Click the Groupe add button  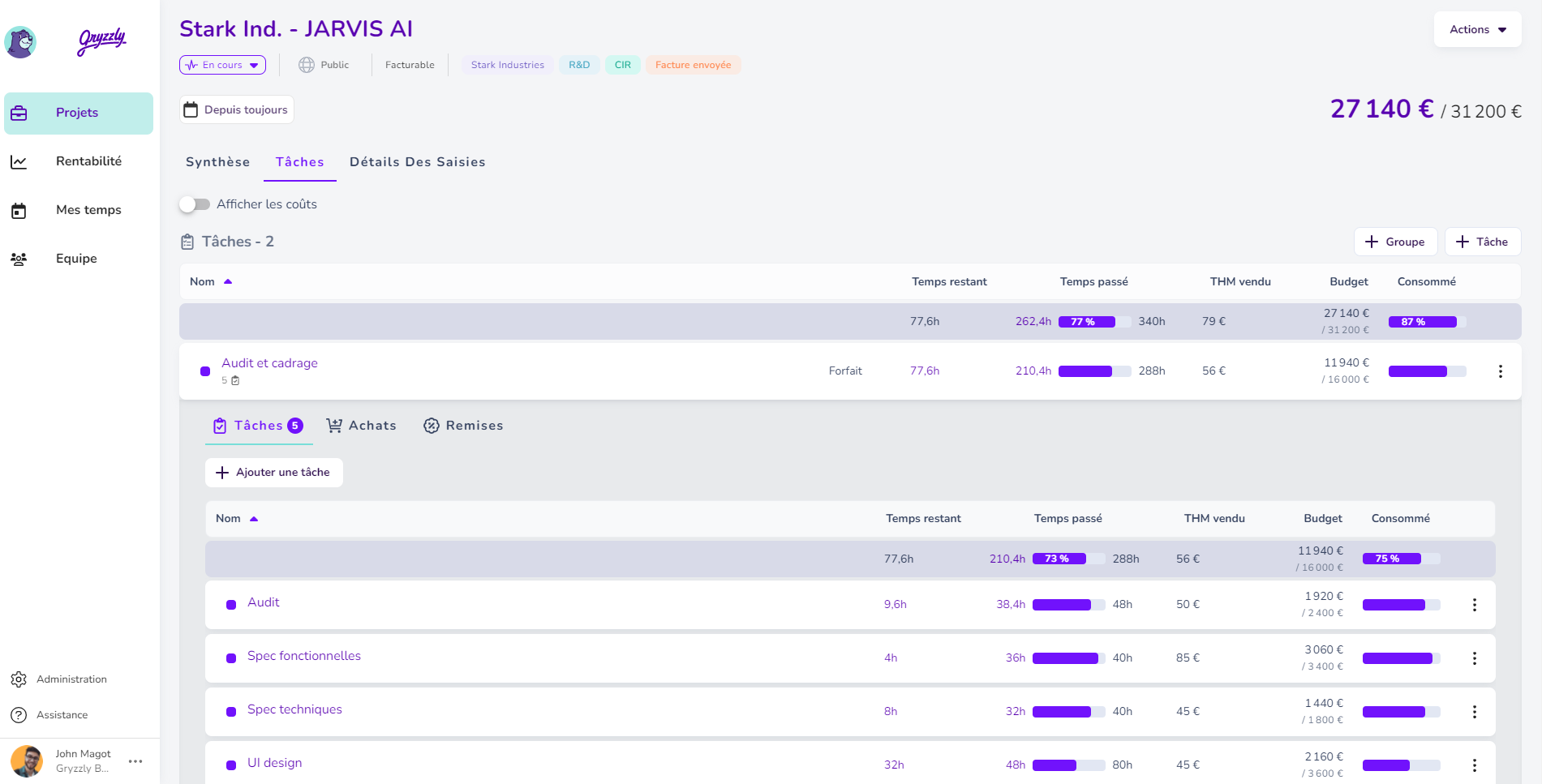[1394, 242]
